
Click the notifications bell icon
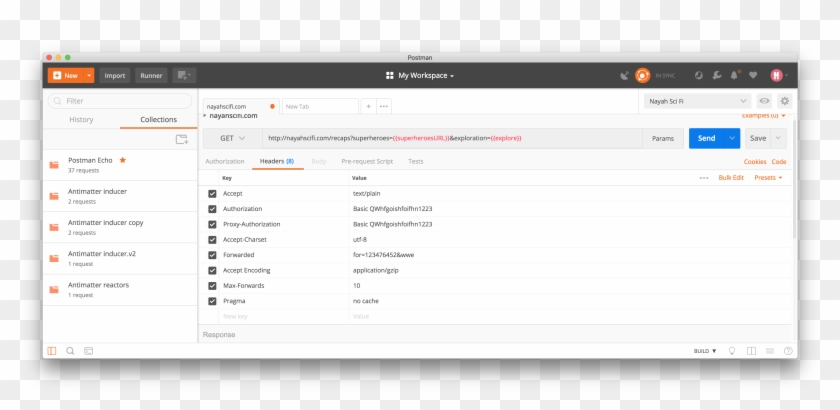(733, 75)
